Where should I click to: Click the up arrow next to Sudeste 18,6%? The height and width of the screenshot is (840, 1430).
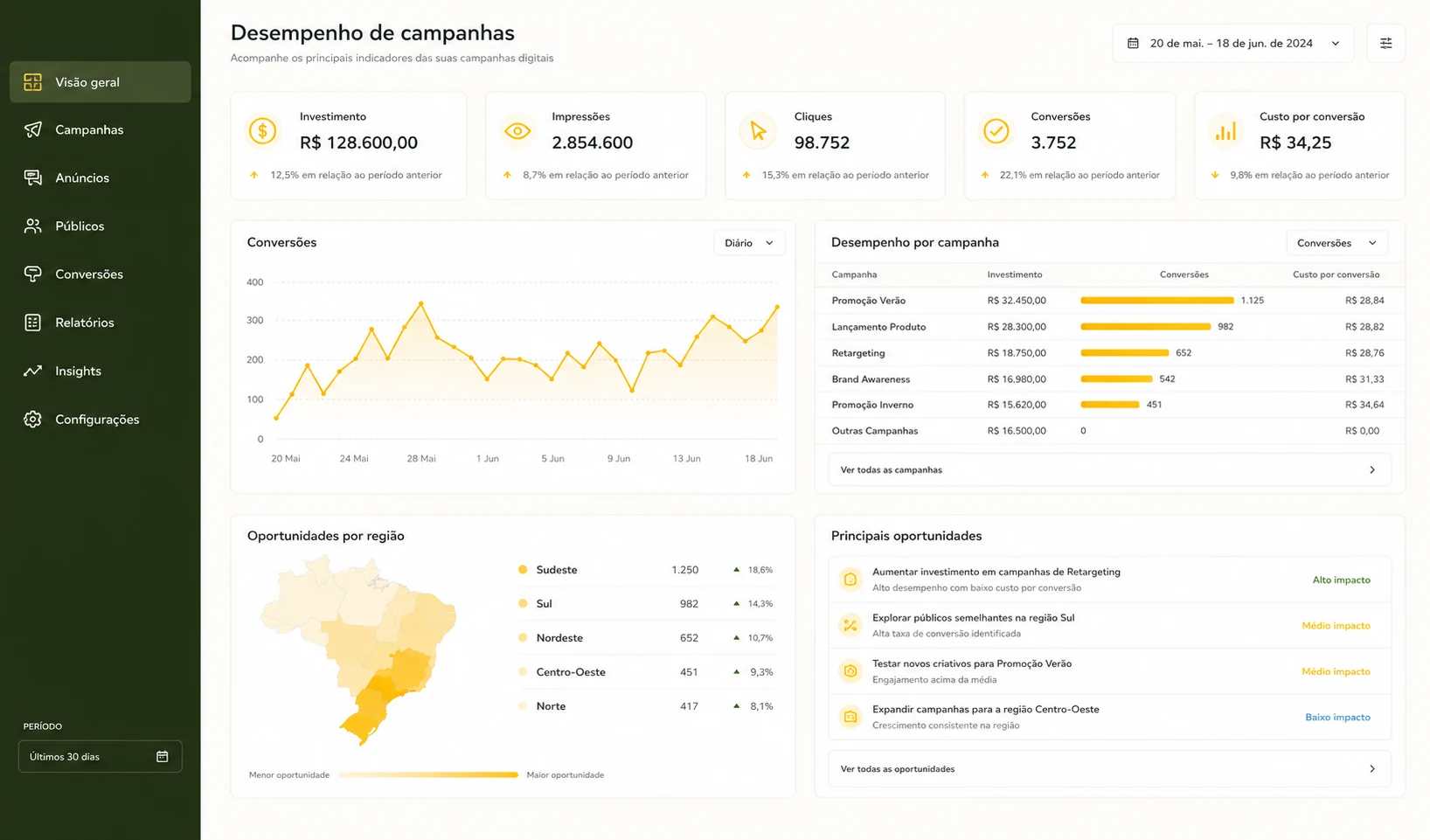736,570
